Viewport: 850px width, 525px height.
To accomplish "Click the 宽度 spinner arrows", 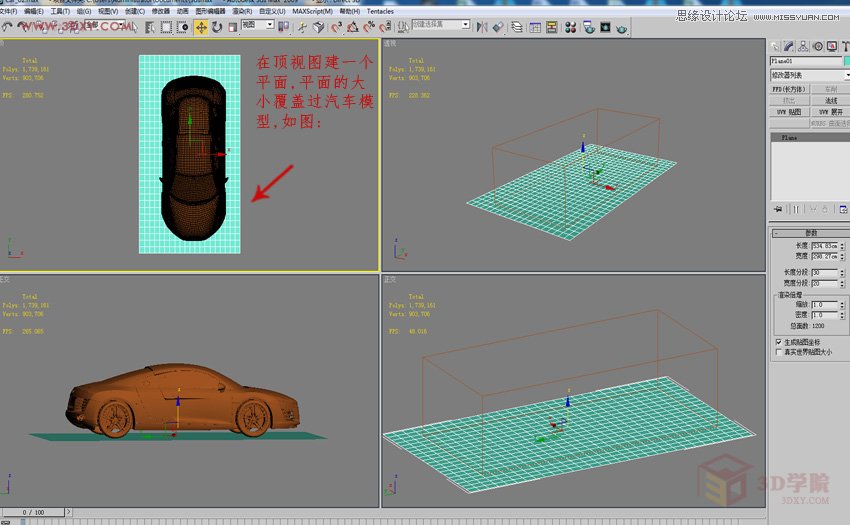I will (x=842, y=256).
